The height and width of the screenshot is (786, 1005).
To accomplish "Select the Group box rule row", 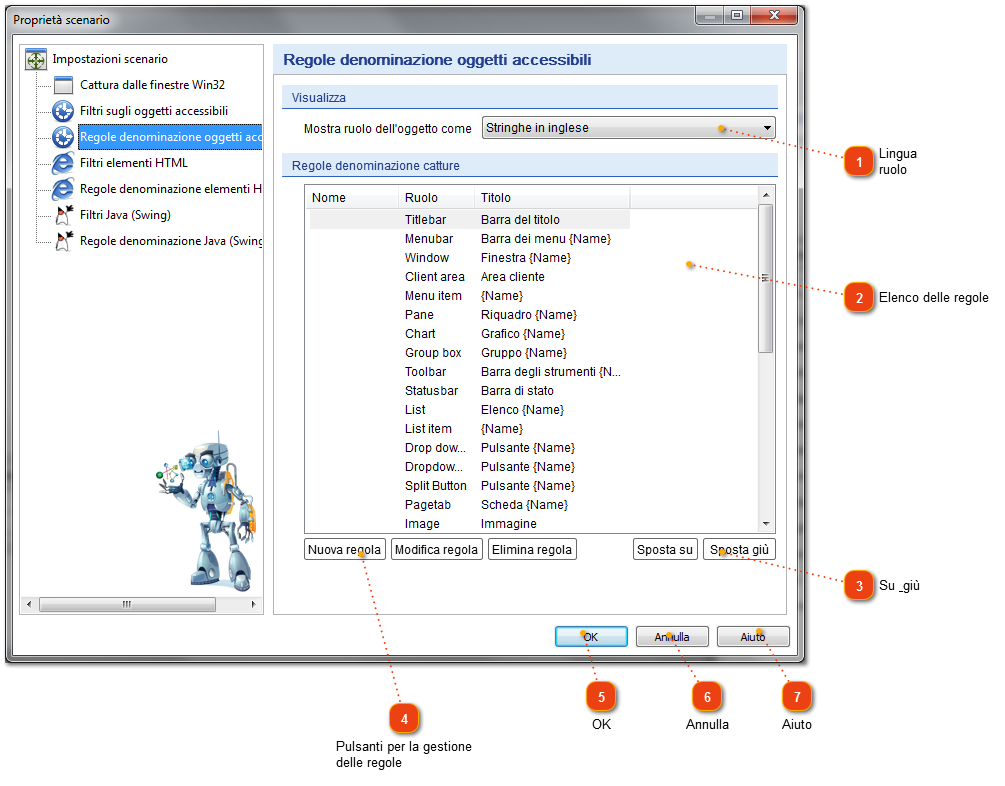I will pyautogui.click(x=469, y=353).
